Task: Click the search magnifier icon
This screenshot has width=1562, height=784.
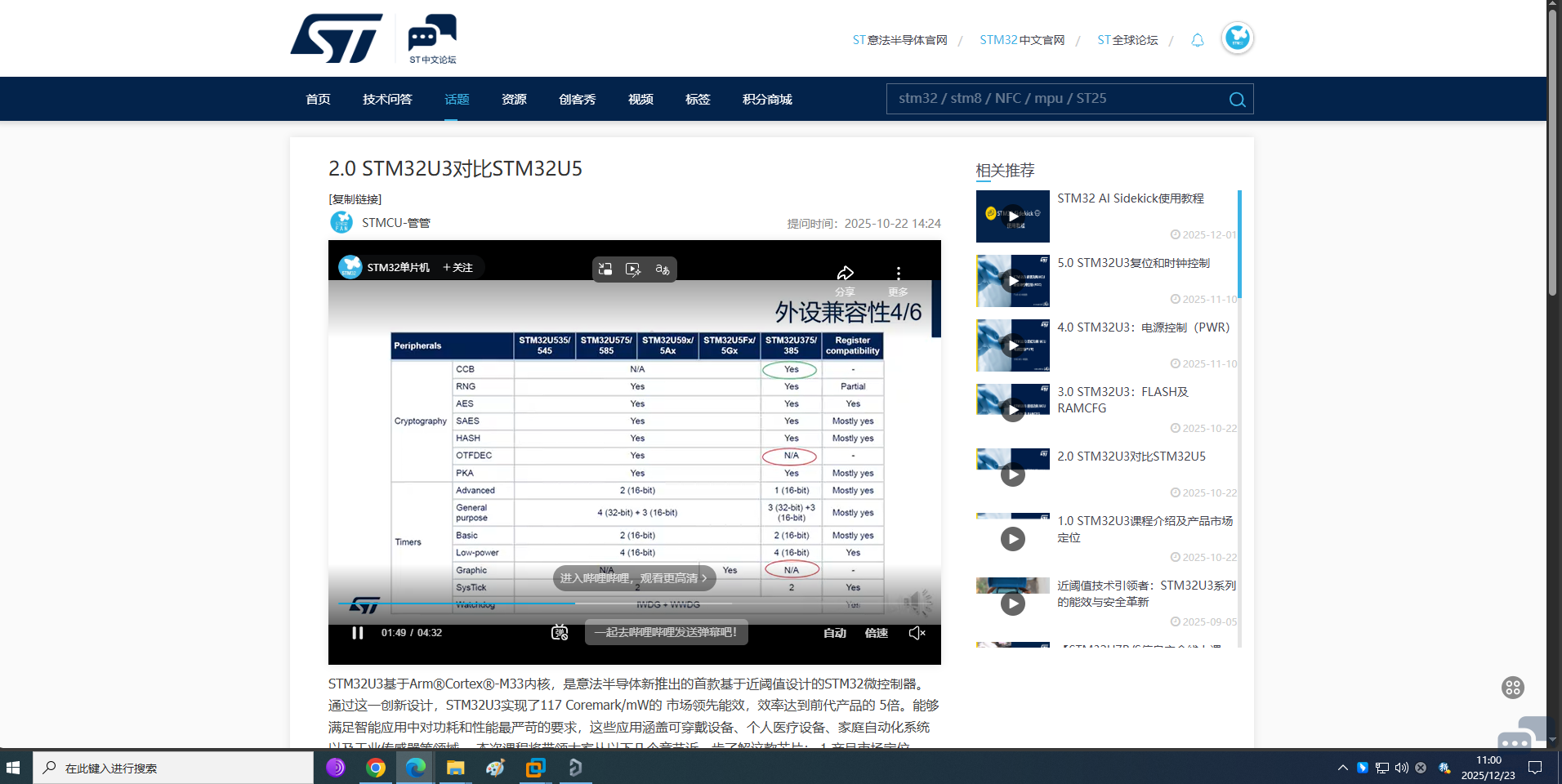Action: [1237, 100]
